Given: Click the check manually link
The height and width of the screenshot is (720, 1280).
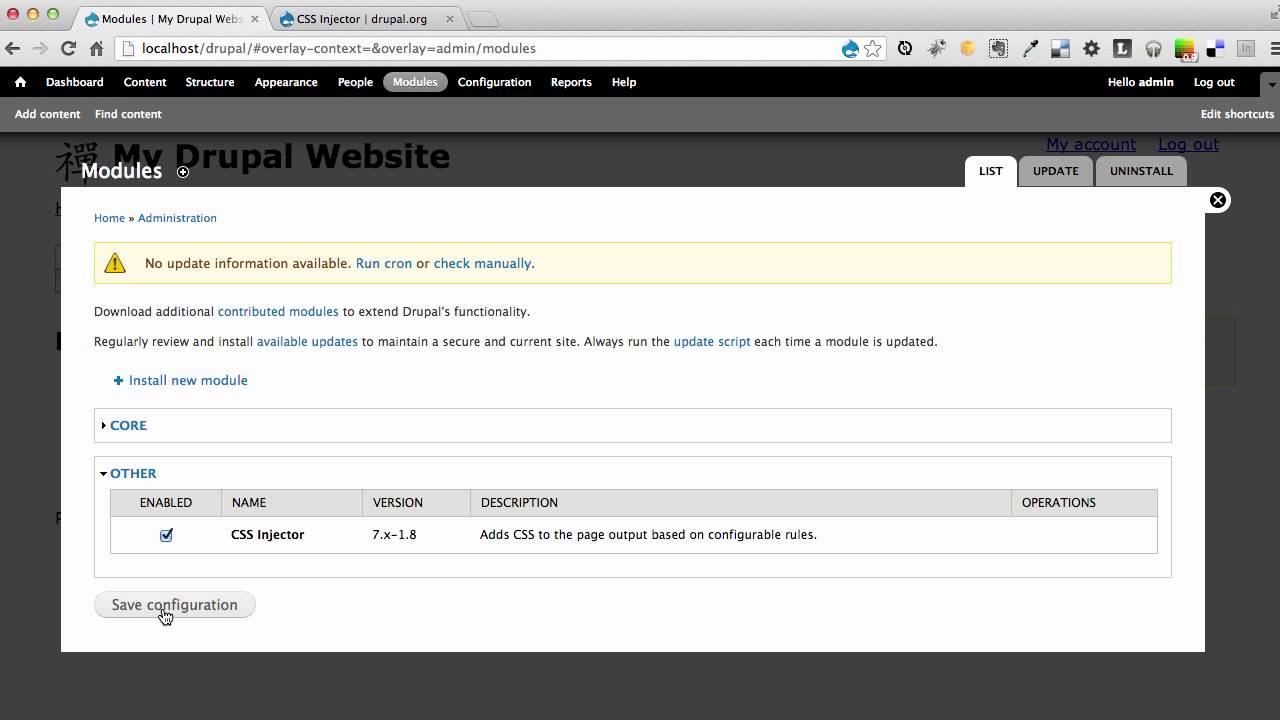Looking at the screenshot, I should tap(482, 263).
